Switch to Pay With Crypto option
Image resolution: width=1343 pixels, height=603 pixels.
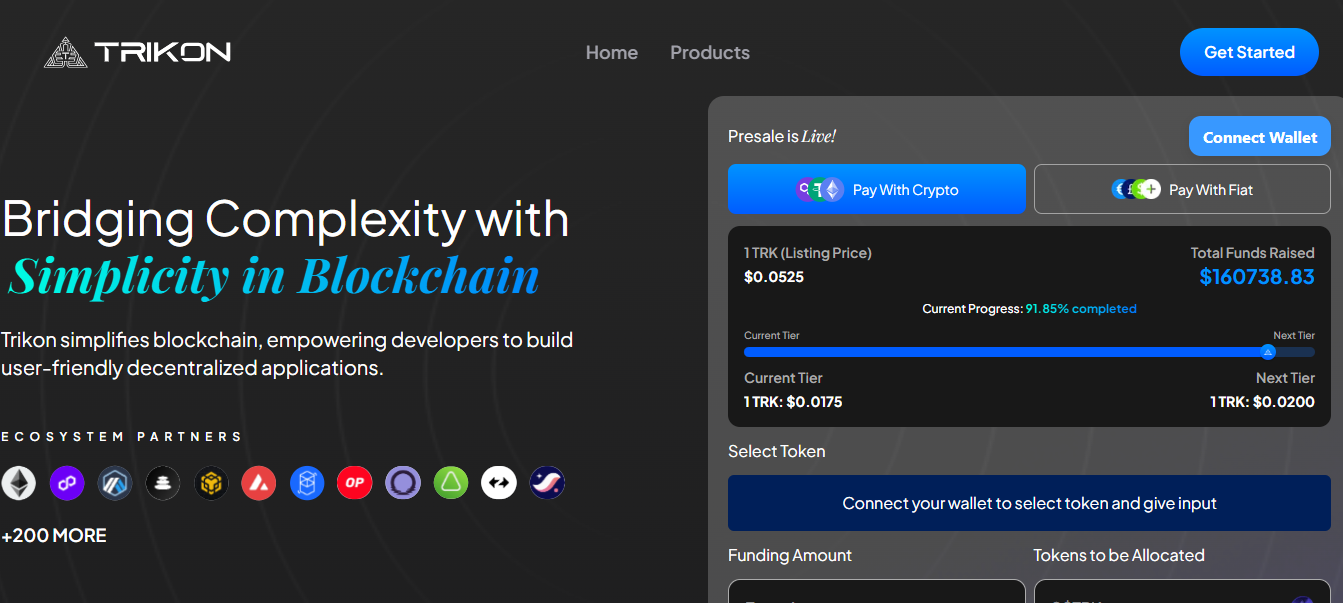(x=876, y=189)
